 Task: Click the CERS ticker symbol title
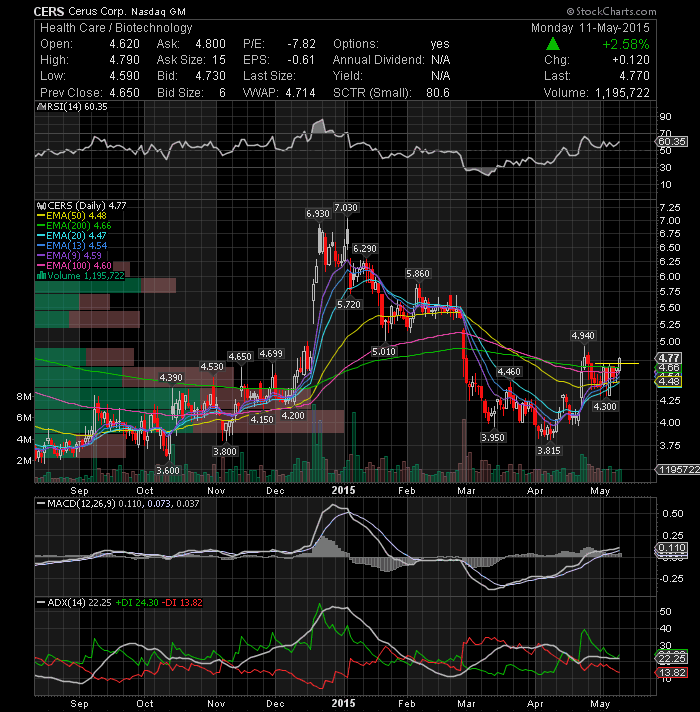click(49, 11)
